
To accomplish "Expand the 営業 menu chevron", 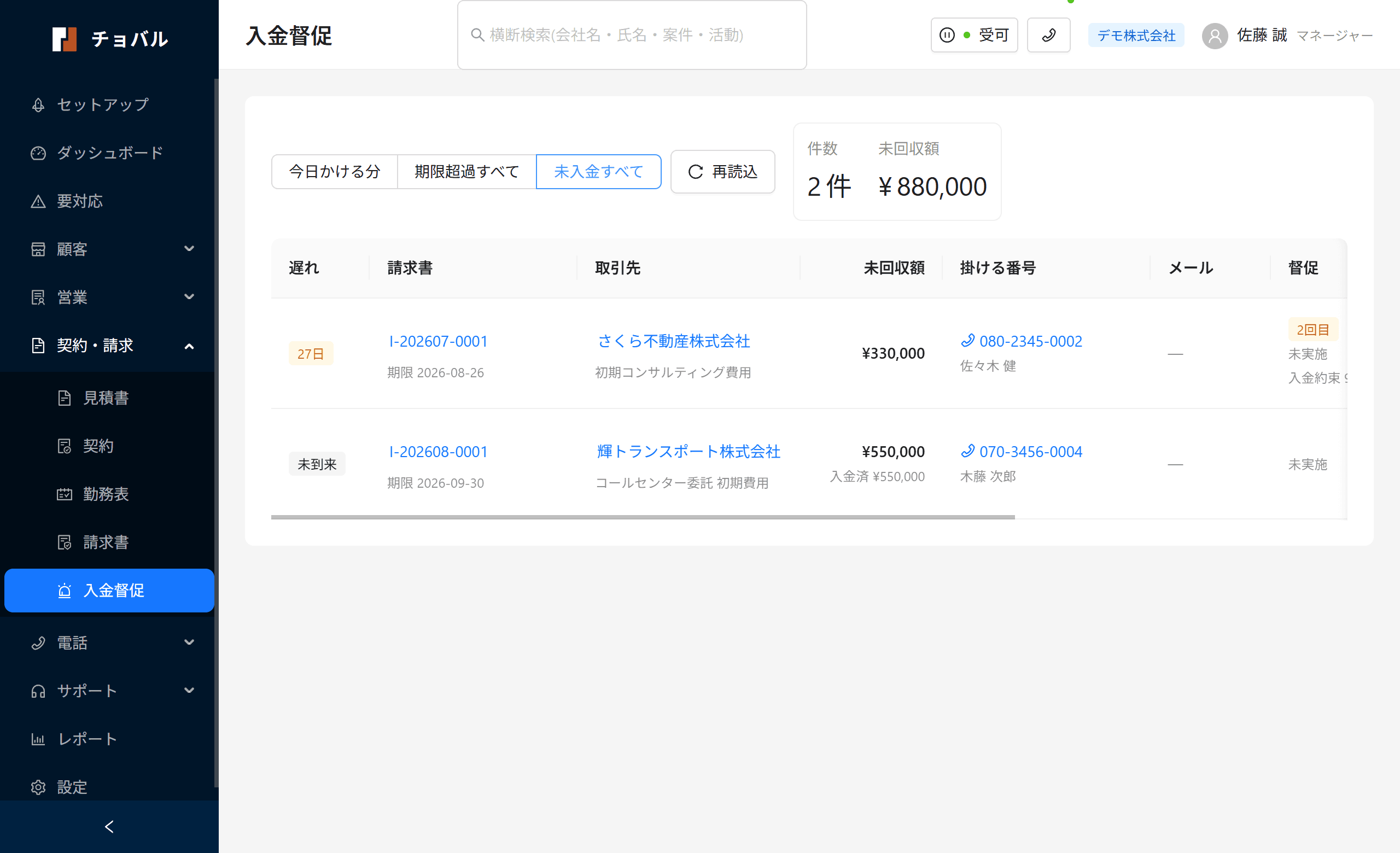I will point(189,297).
